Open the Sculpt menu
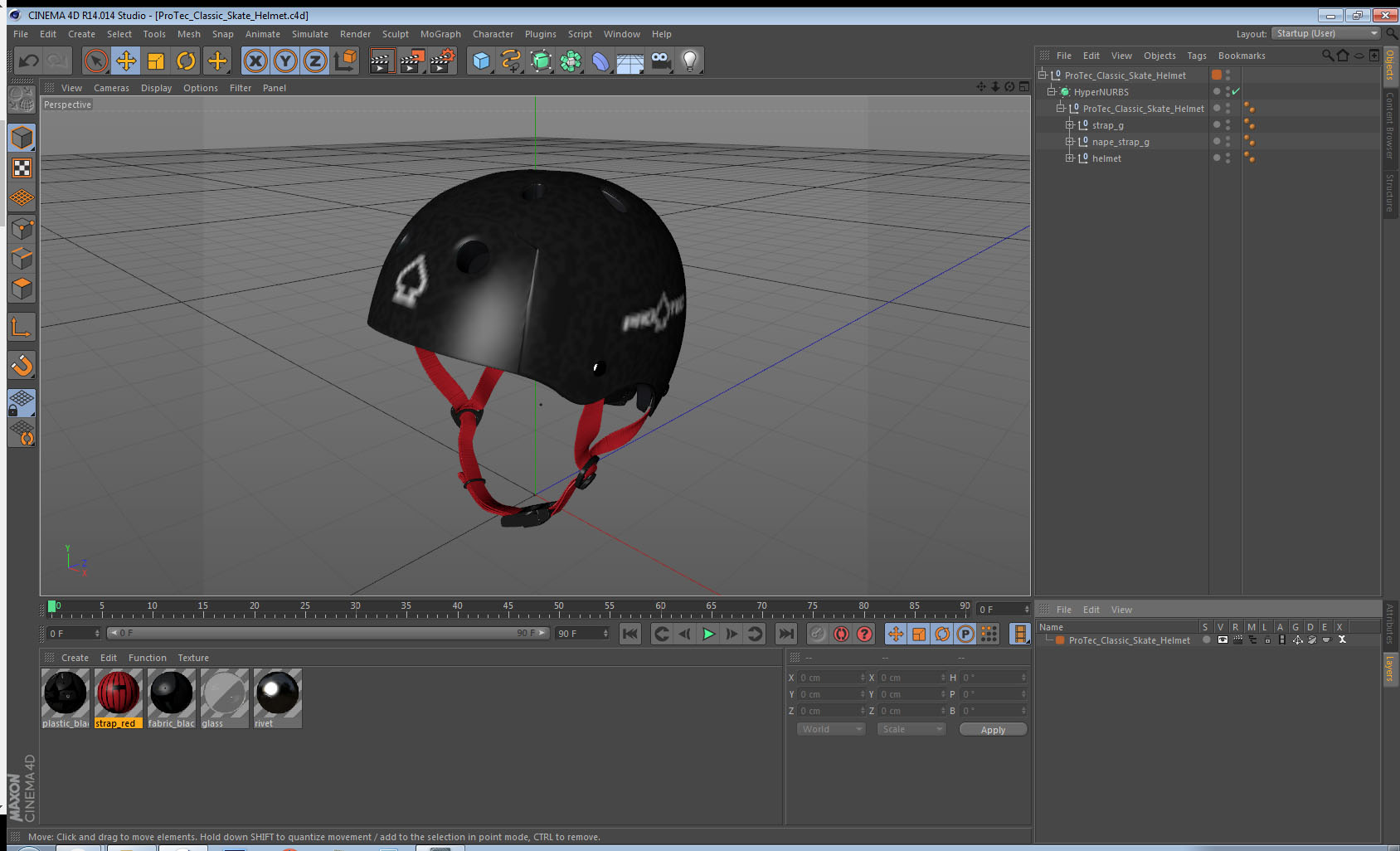1400x851 pixels. pyautogui.click(x=395, y=34)
